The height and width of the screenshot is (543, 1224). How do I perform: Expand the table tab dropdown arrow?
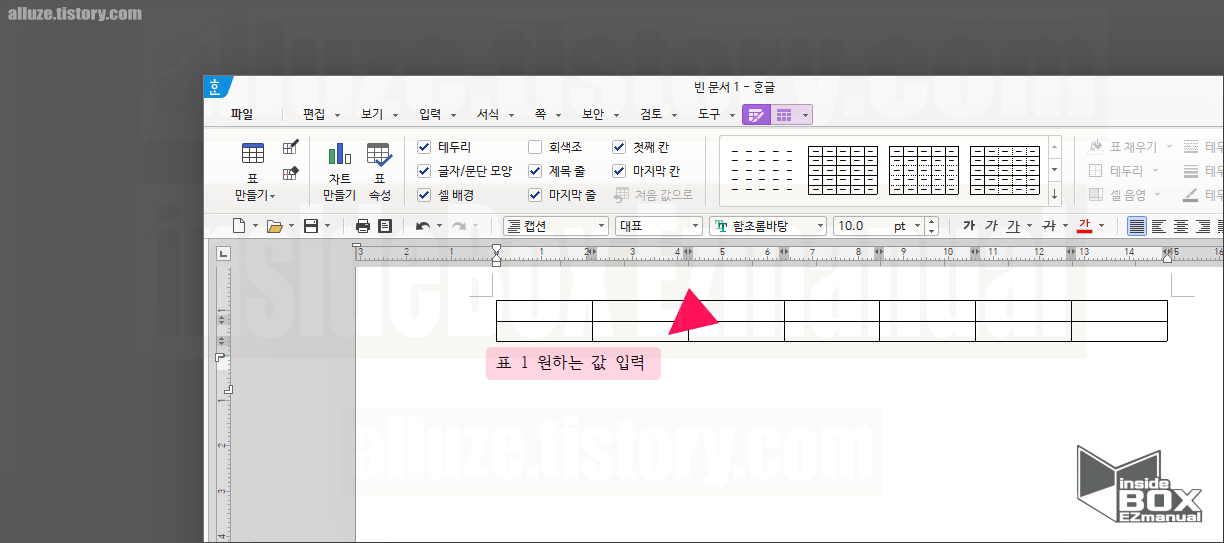coord(805,115)
